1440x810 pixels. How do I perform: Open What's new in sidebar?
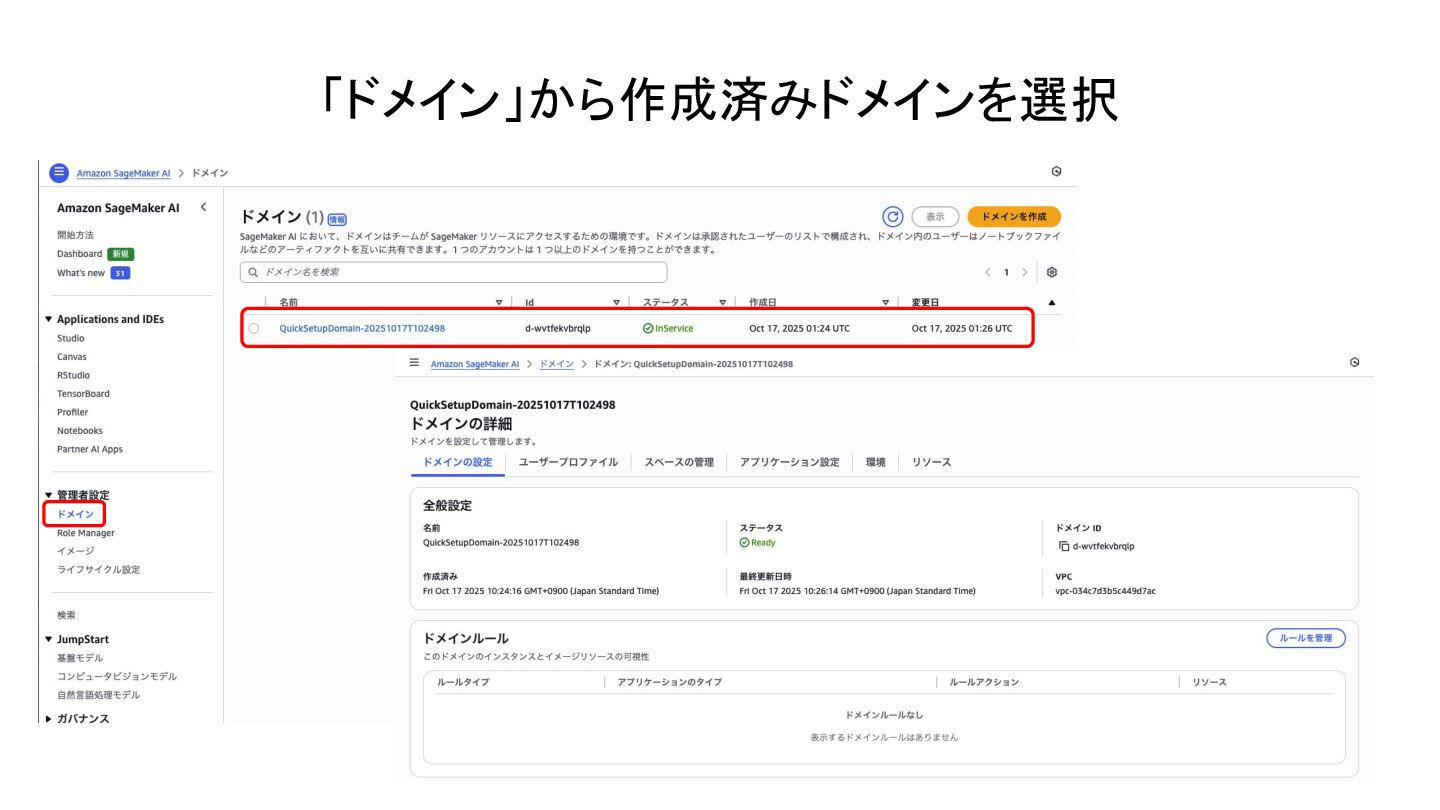81,273
